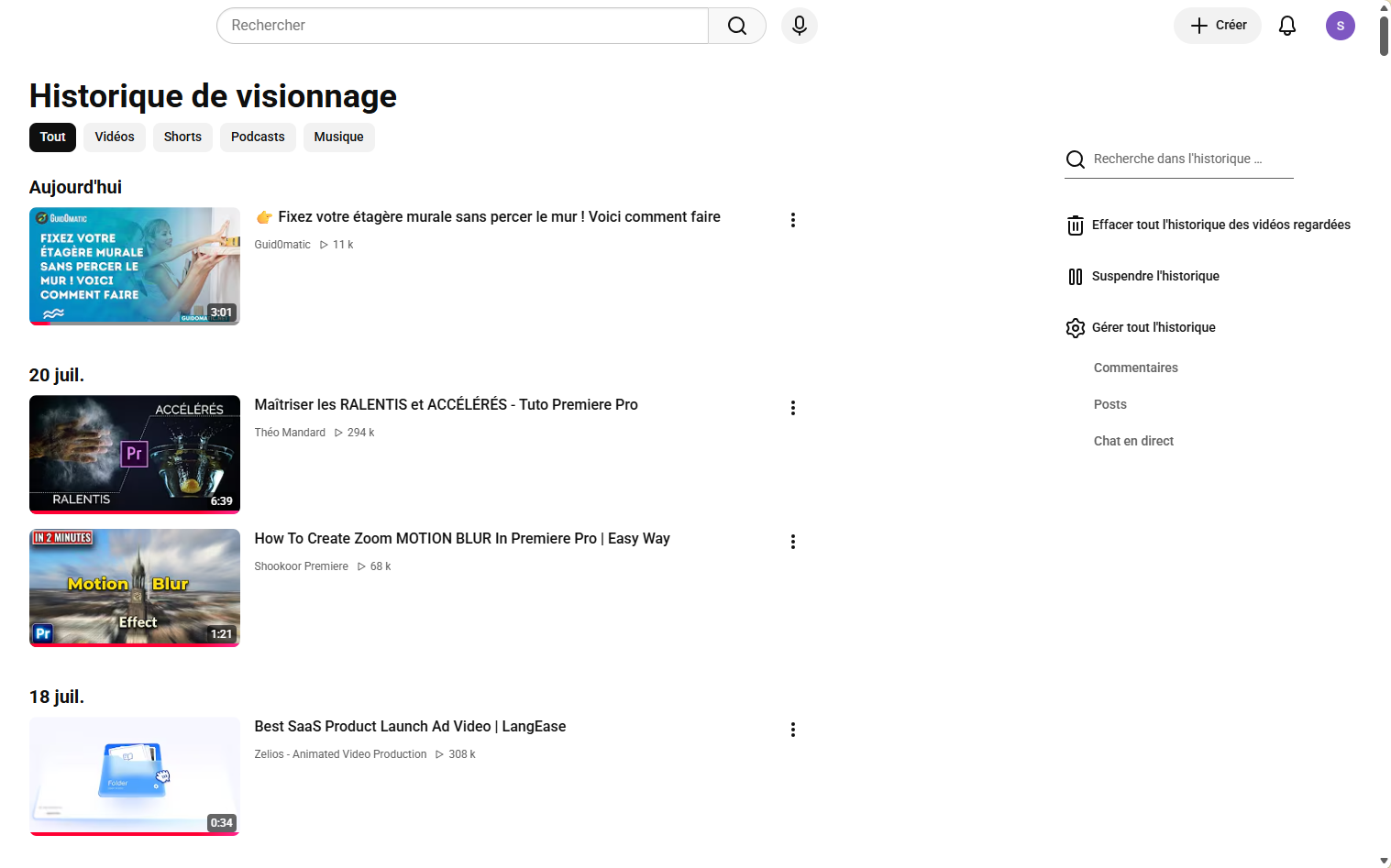Open notifications bell
The width and height of the screenshot is (1391, 868).
[x=1287, y=26]
